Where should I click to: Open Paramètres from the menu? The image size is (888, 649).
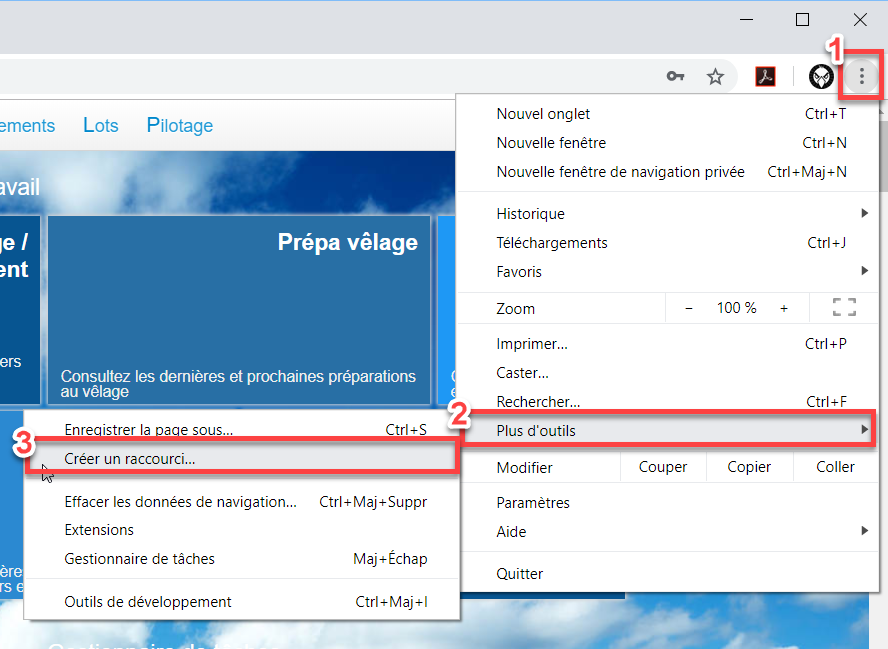(667, 502)
